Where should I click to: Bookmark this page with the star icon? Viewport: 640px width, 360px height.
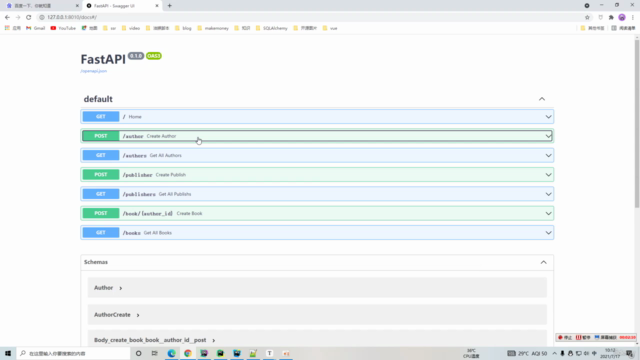(587, 17)
